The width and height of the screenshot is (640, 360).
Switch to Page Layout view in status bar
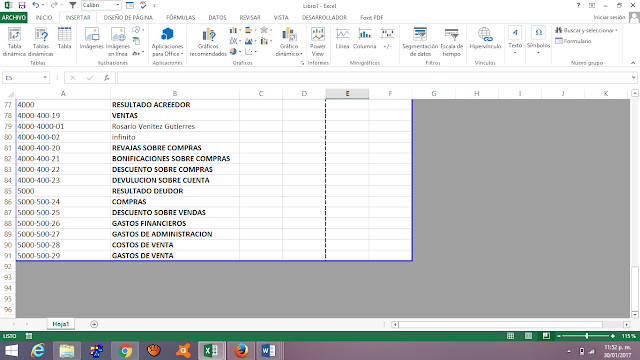tap(528, 336)
